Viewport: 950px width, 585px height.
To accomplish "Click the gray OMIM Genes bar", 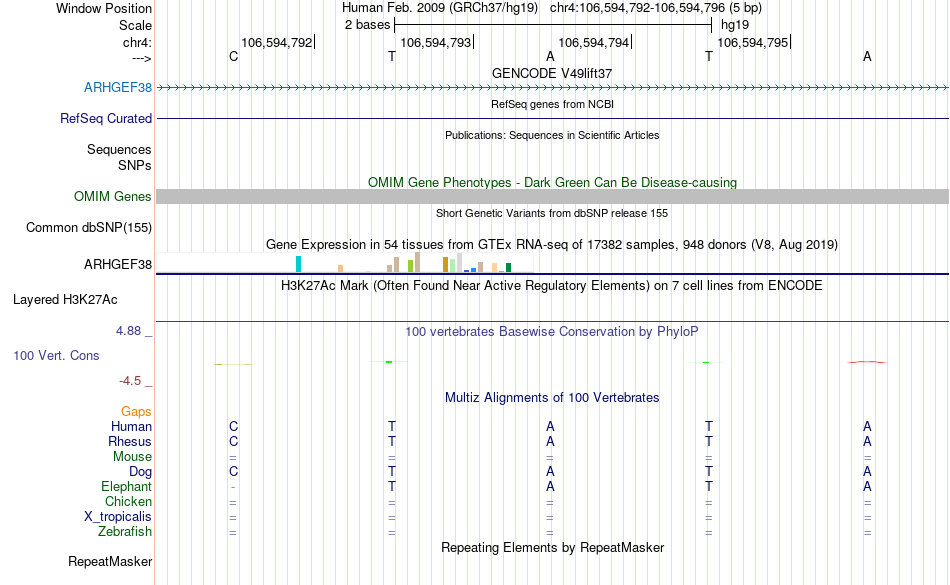I will [x=552, y=196].
